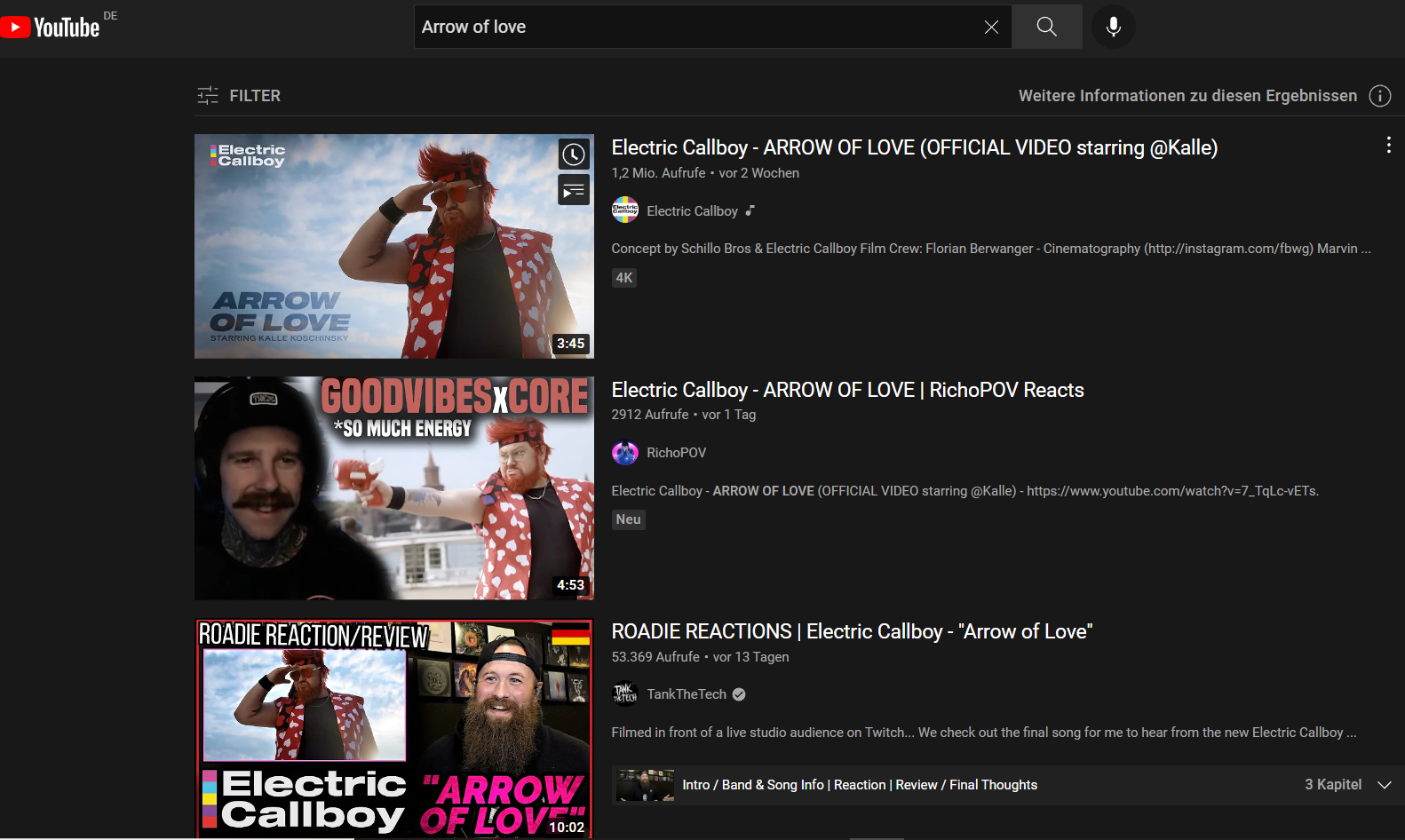Open RichoPOV channel avatar
The image size is (1405, 840).
pos(625,453)
